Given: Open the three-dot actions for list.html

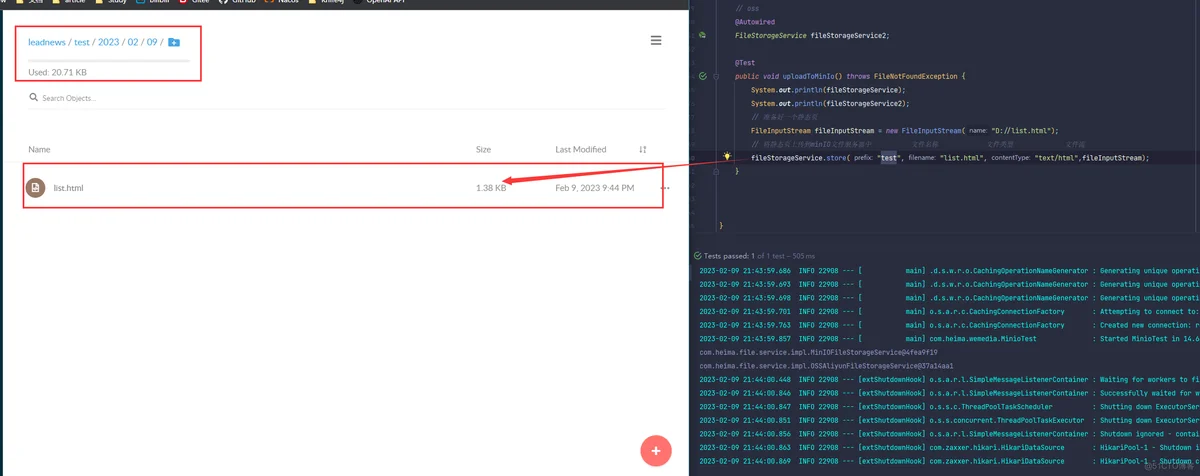Looking at the screenshot, I should pyautogui.click(x=665, y=188).
